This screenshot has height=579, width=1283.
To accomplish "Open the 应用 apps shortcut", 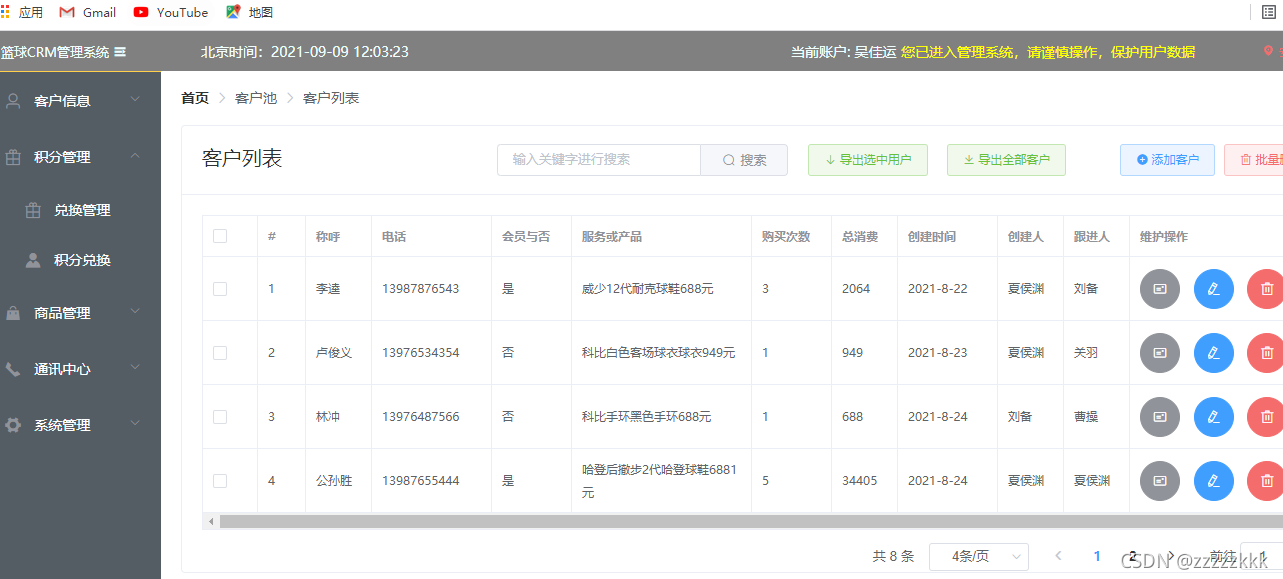I will 22,12.
